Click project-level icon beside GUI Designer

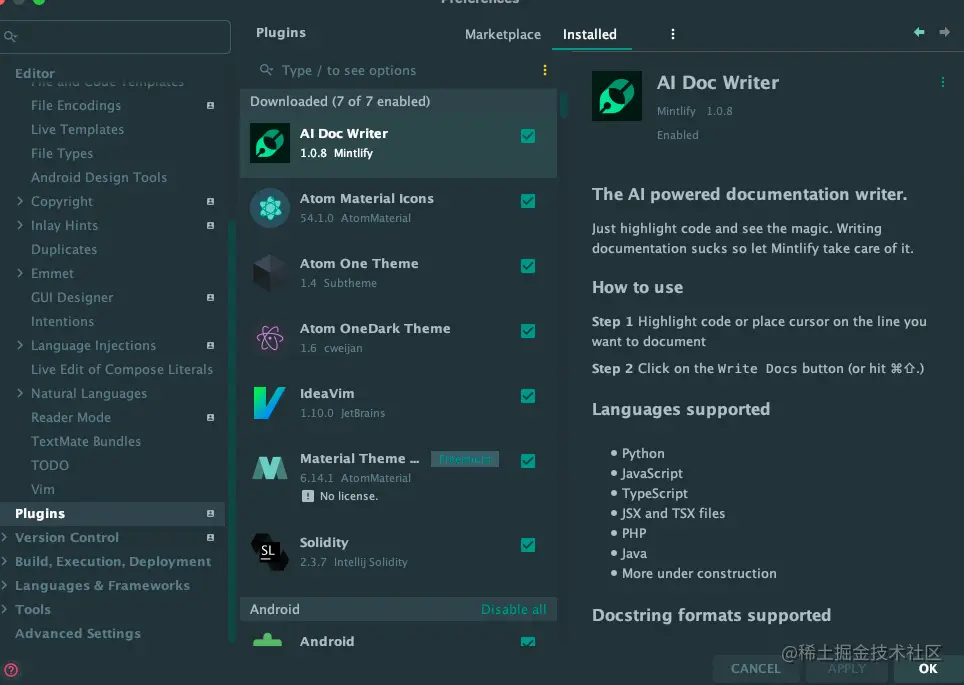tap(210, 298)
